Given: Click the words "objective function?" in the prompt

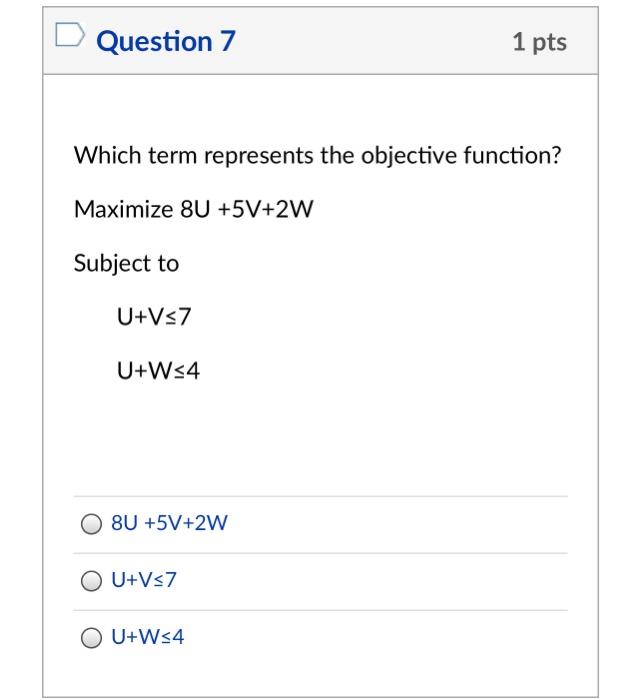Looking at the screenshot, I should coord(480,157).
